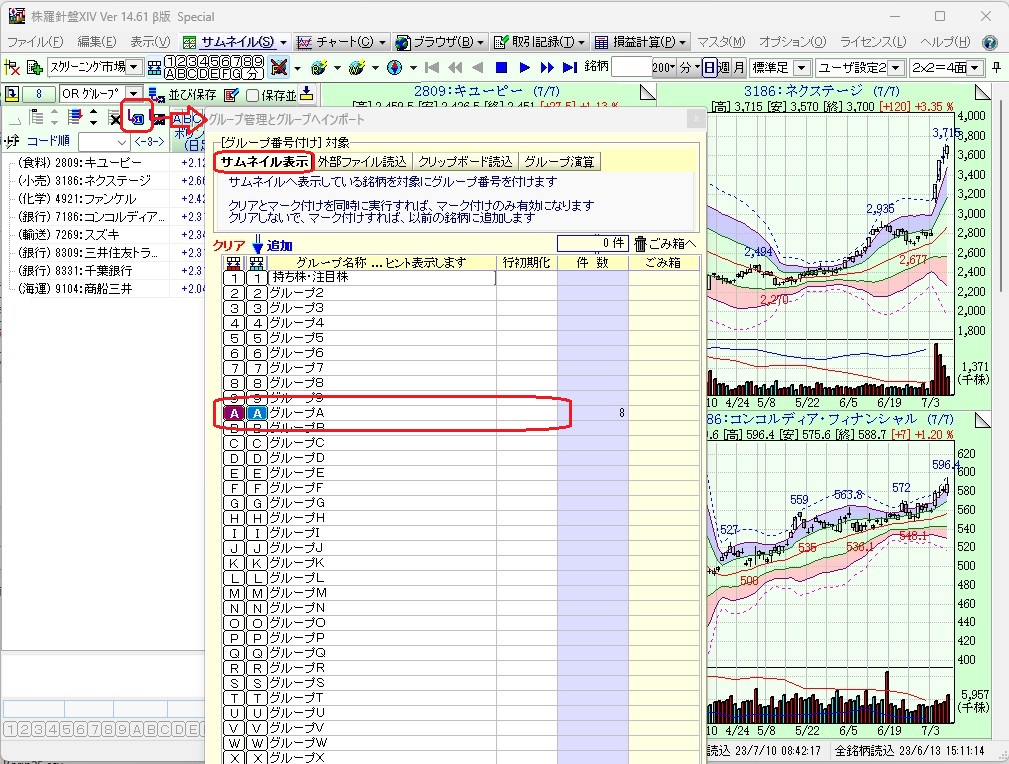Click the indented list icon with red arrow
Screen dimensions: 1009x764
coord(75,117)
